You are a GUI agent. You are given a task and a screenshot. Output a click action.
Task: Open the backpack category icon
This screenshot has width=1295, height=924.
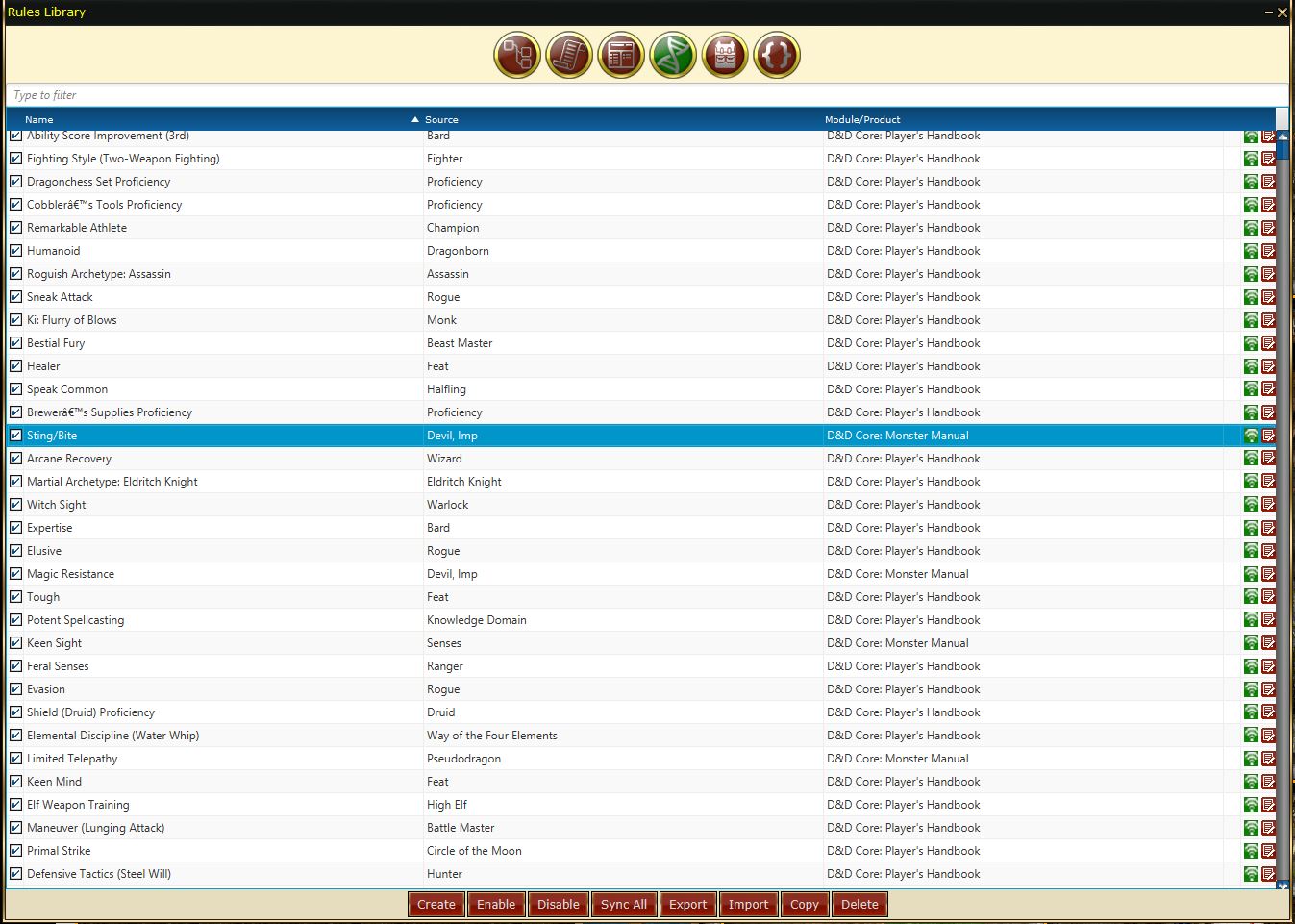(725, 55)
